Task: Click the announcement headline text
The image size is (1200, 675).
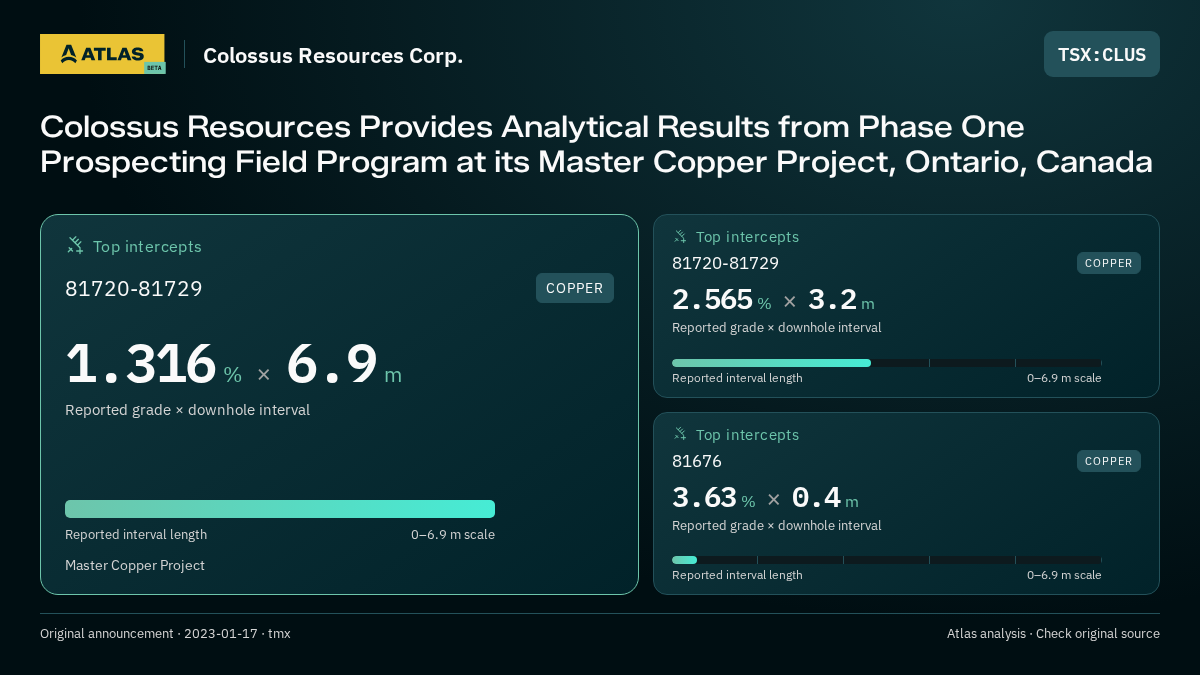Action: tap(596, 144)
